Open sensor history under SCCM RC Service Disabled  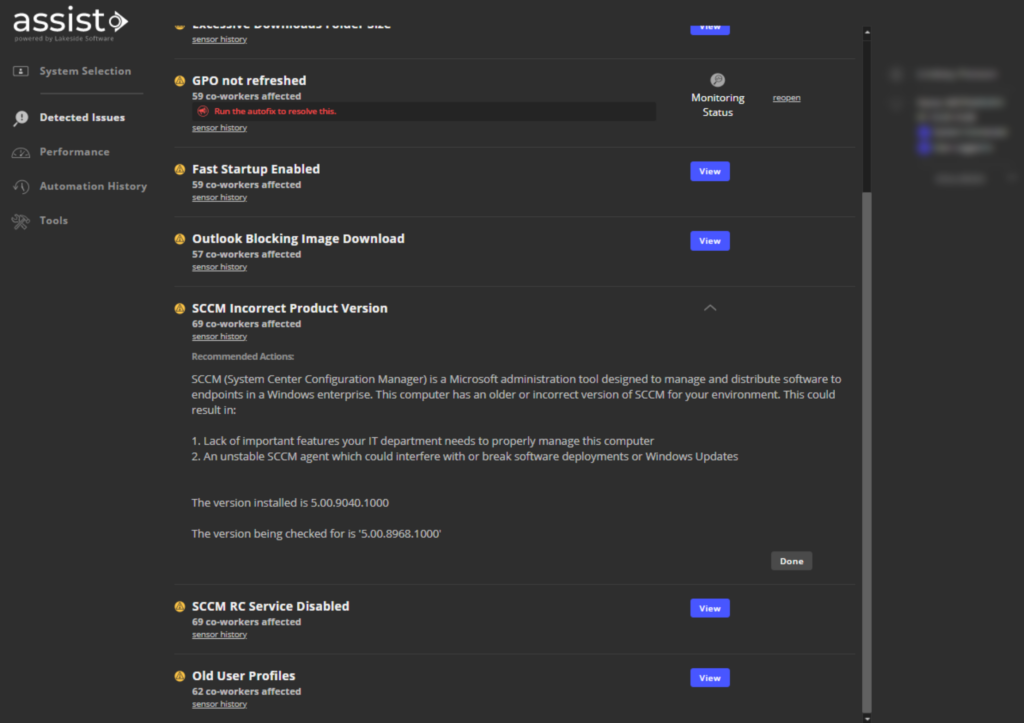pos(219,635)
